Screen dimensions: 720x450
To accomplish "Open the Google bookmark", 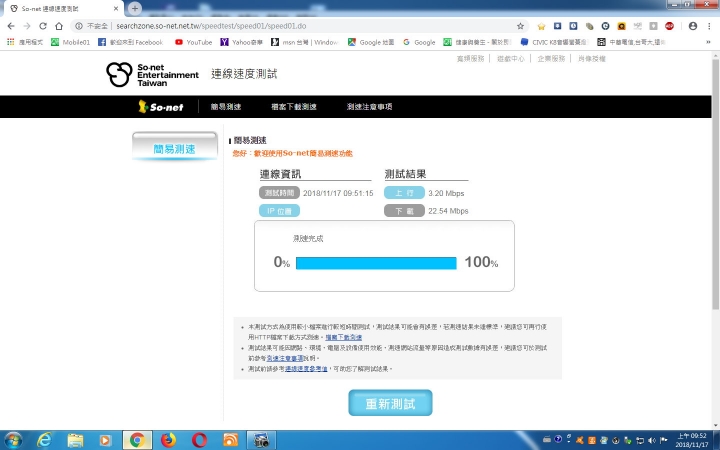I will [x=419, y=42].
